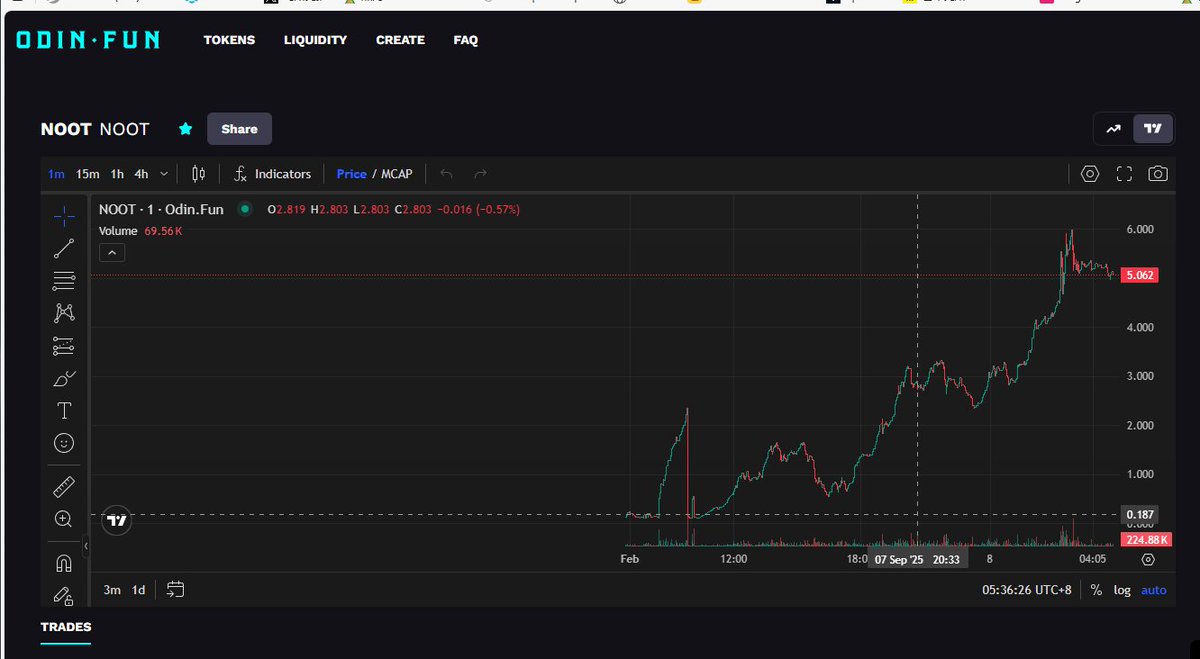Click the 07 Sep '25 20:33 time label

click(x=917, y=560)
